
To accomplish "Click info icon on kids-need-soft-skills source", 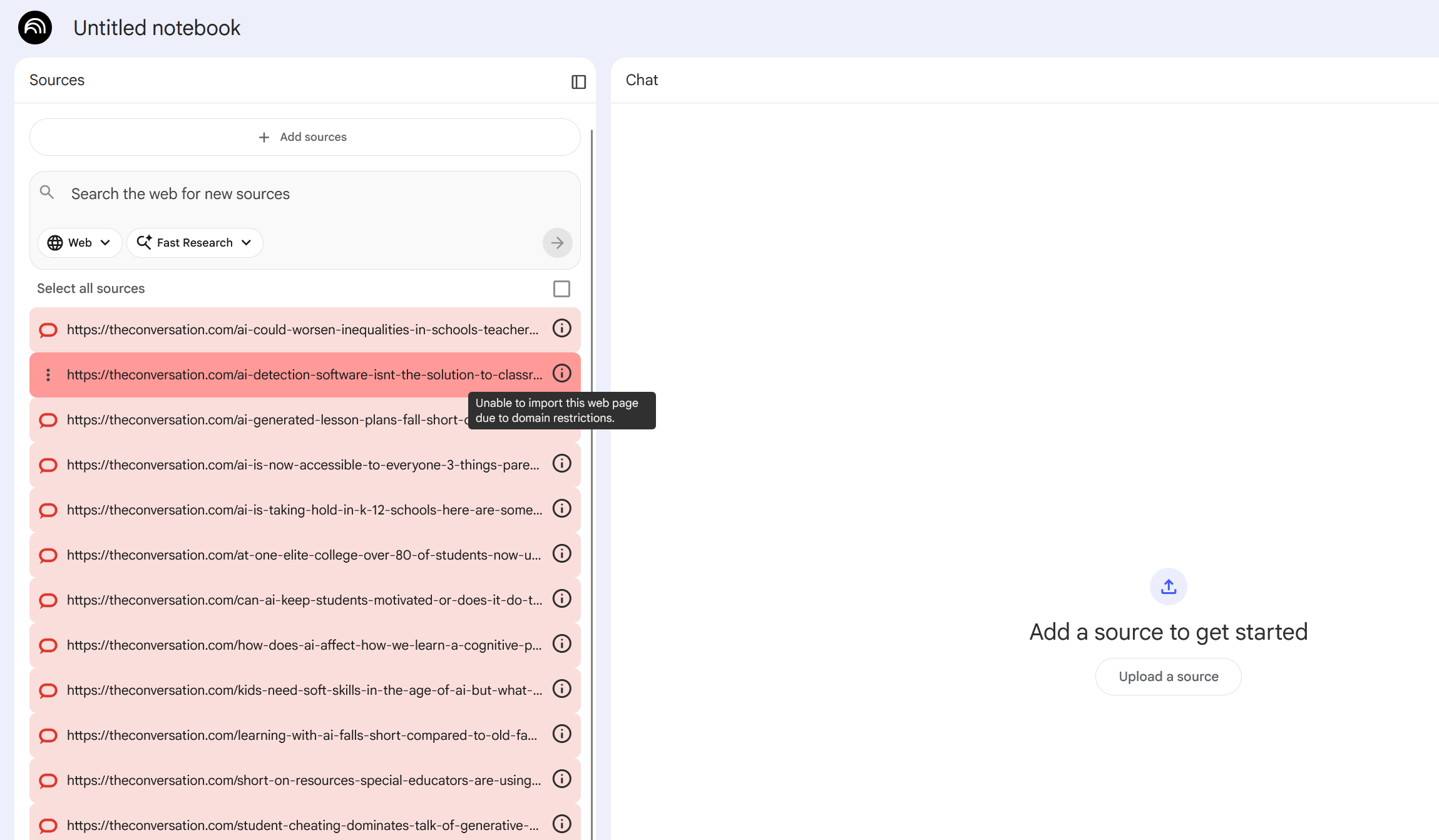I will 561,689.
